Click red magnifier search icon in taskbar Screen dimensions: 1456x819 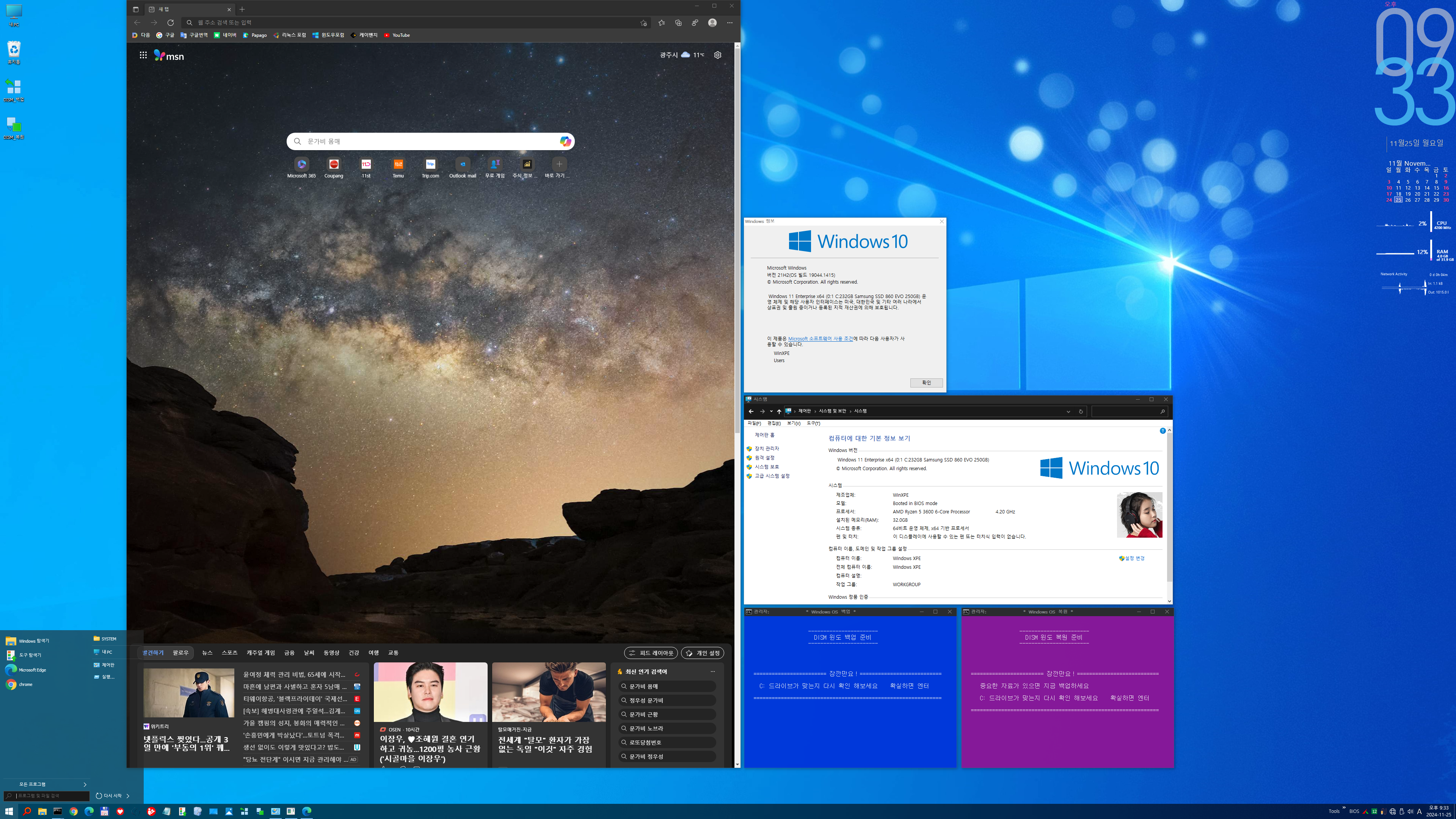coord(27,811)
